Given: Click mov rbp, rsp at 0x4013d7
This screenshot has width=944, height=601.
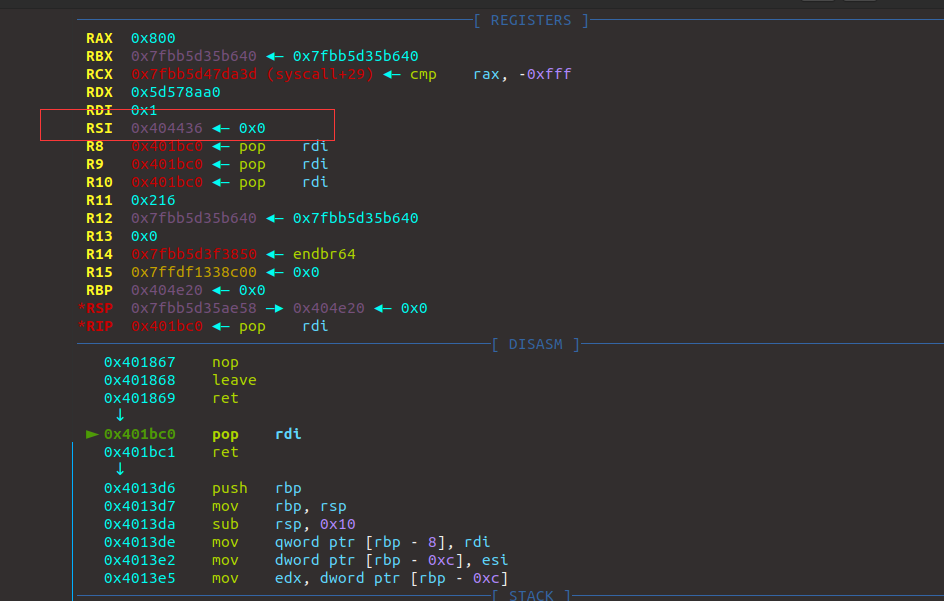Looking at the screenshot, I should [279, 506].
